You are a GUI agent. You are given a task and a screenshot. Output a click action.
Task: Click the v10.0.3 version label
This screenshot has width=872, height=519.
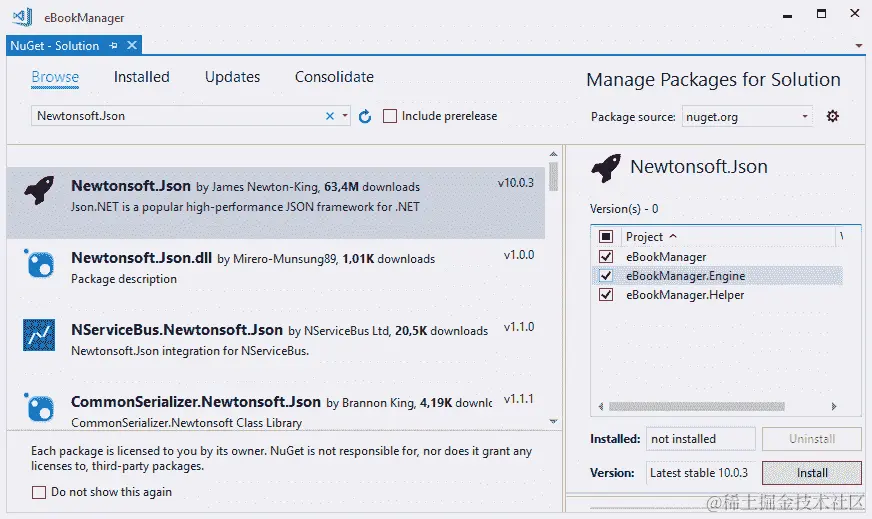pos(516,182)
